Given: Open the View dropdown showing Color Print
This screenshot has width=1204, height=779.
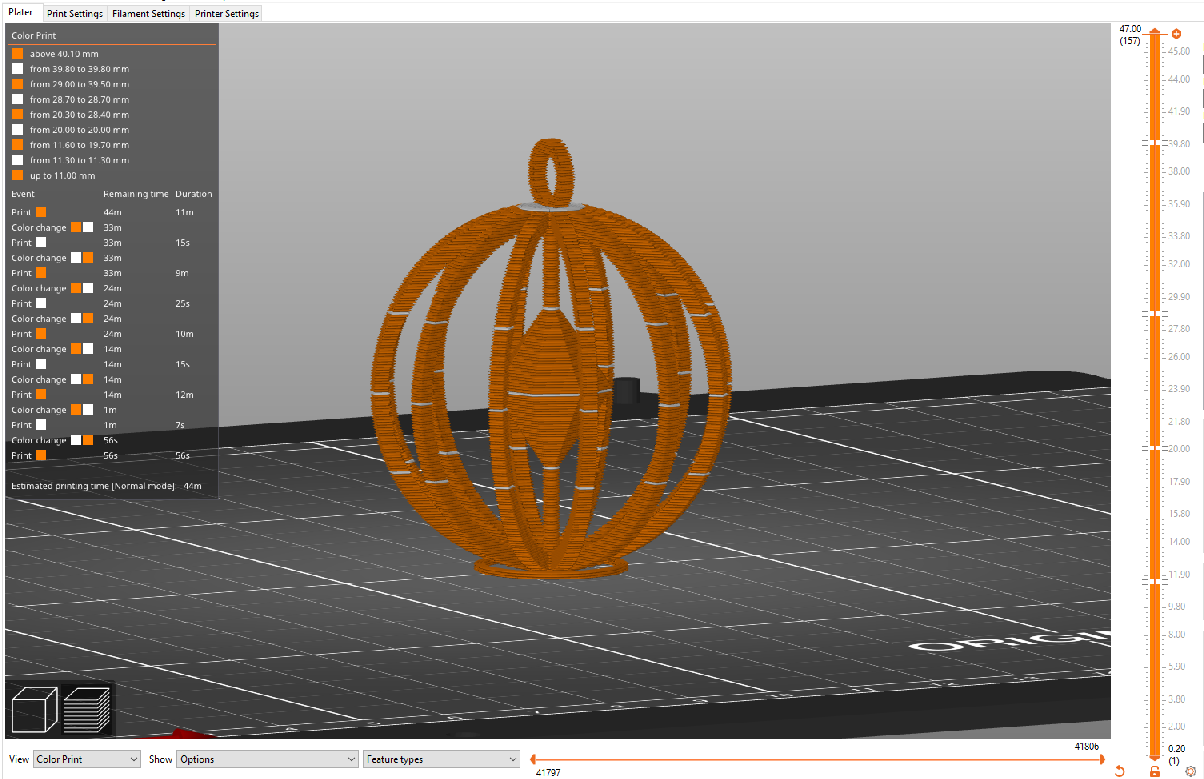Looking at the screenshot, I should (87, 759).
